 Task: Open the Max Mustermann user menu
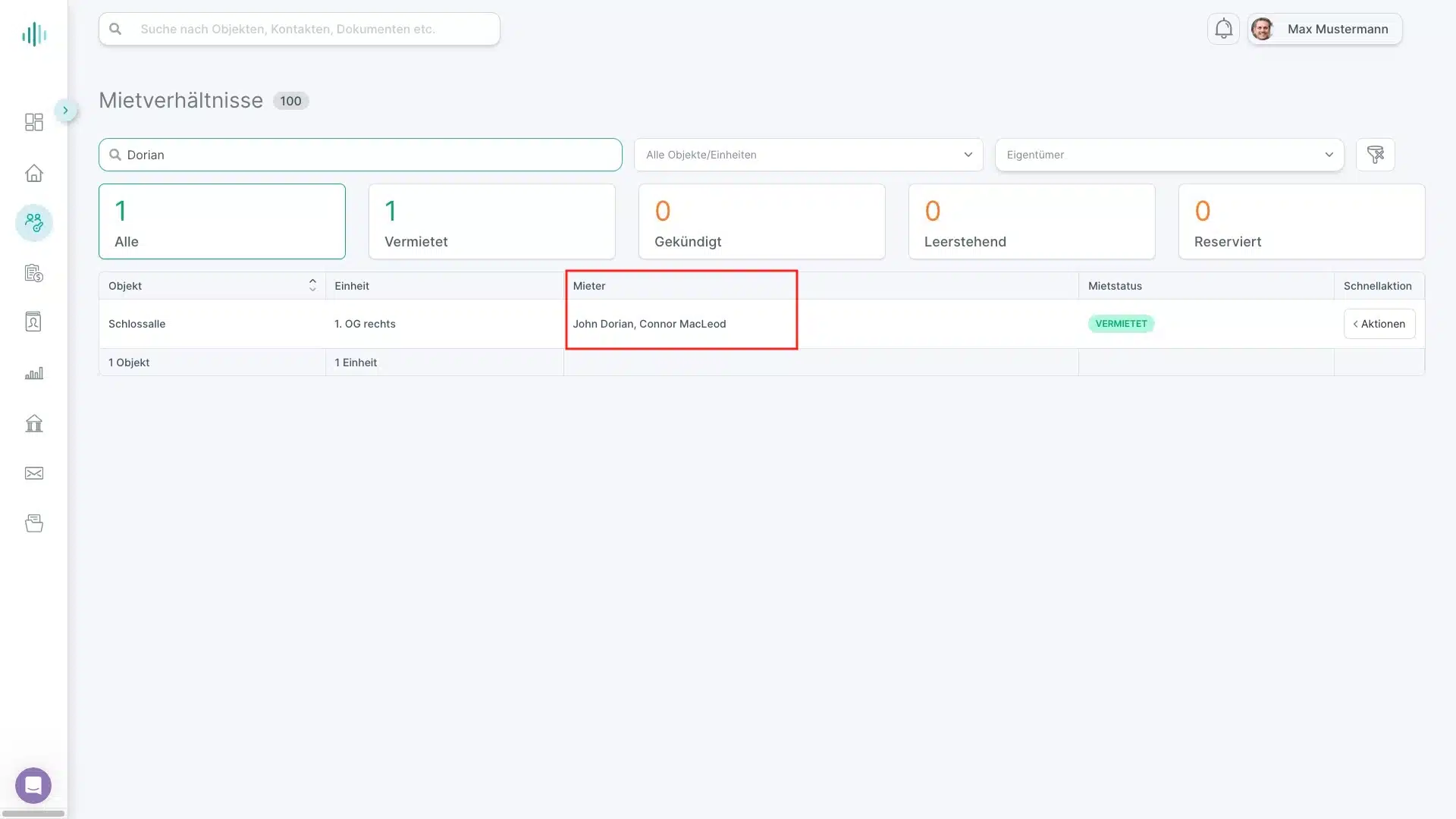[x=1325, y=29]
